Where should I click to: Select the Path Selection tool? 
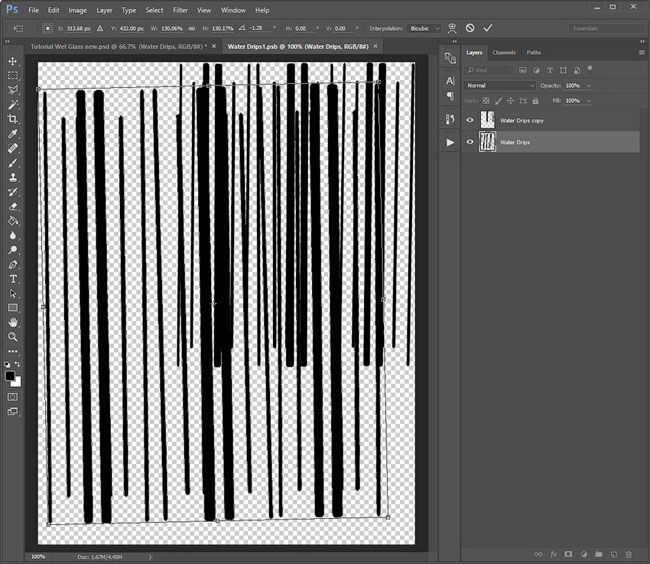[13, 293]
